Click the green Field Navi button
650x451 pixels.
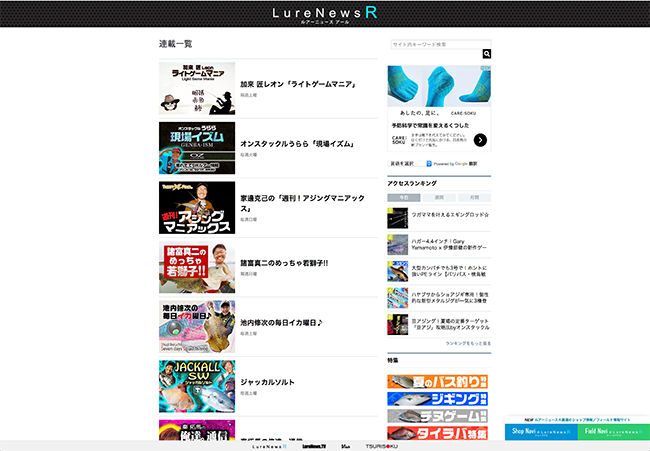614,432
